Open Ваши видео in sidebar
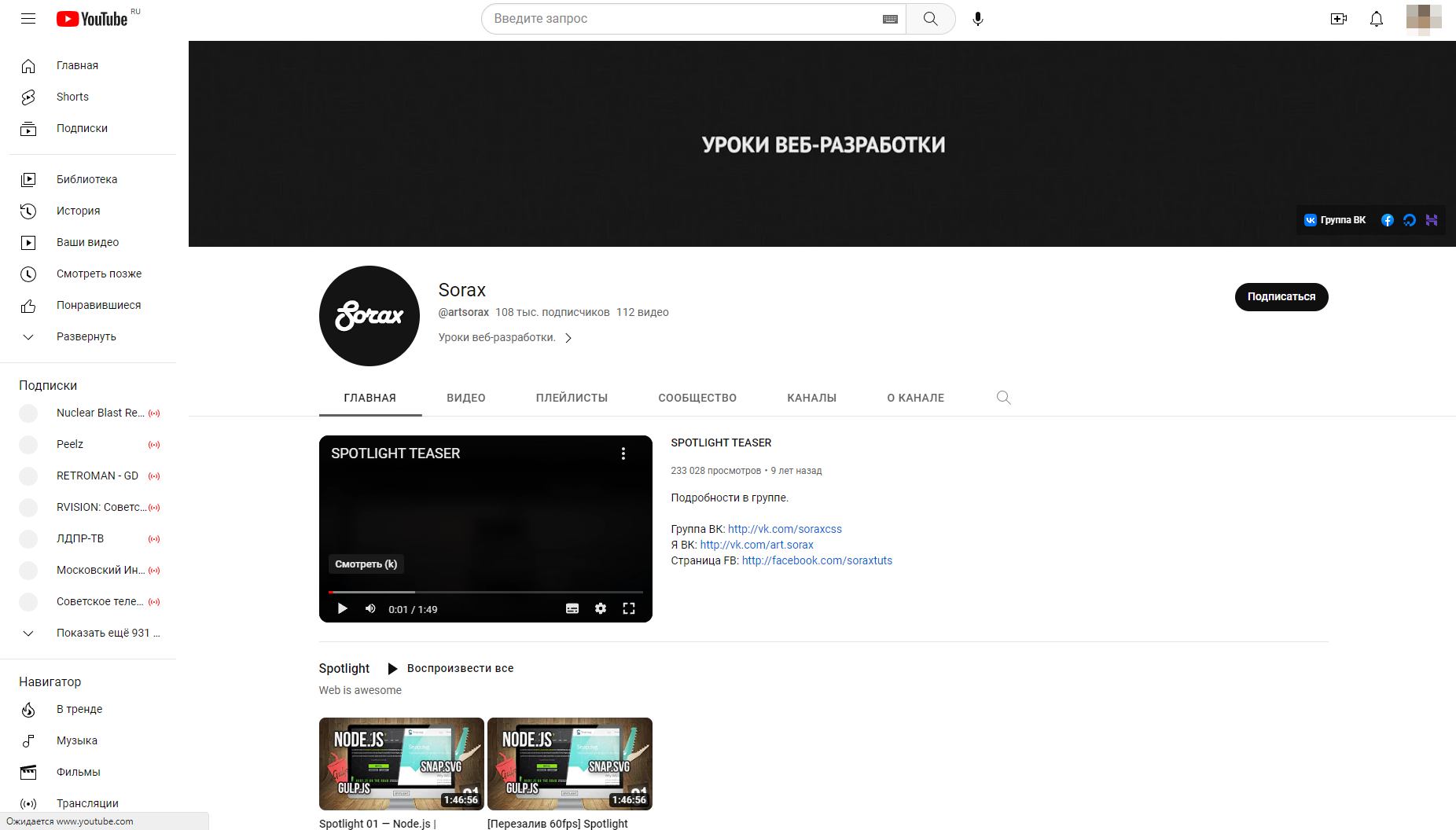 [x=88, y=242]
